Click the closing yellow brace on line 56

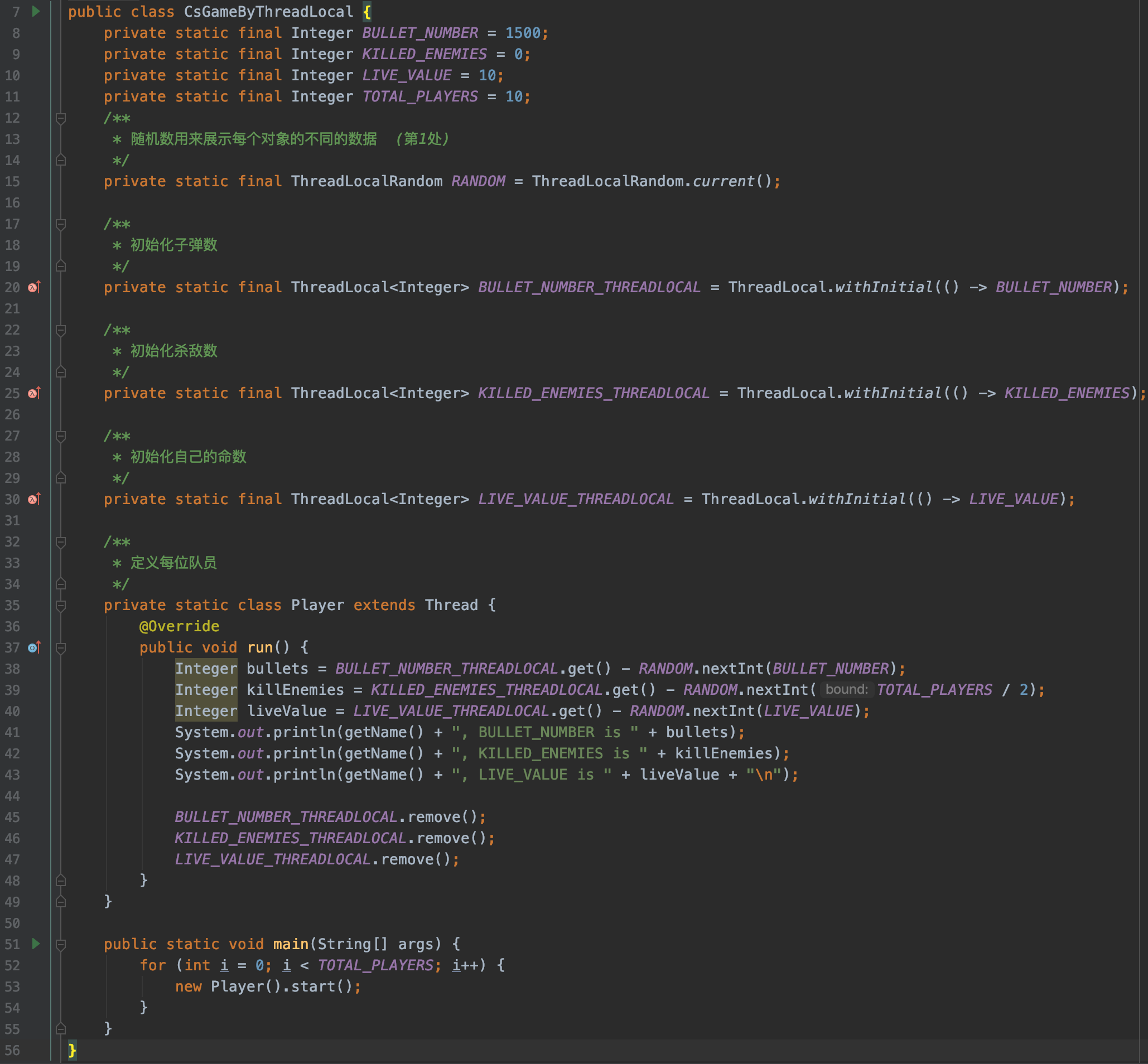(73, 1050)
